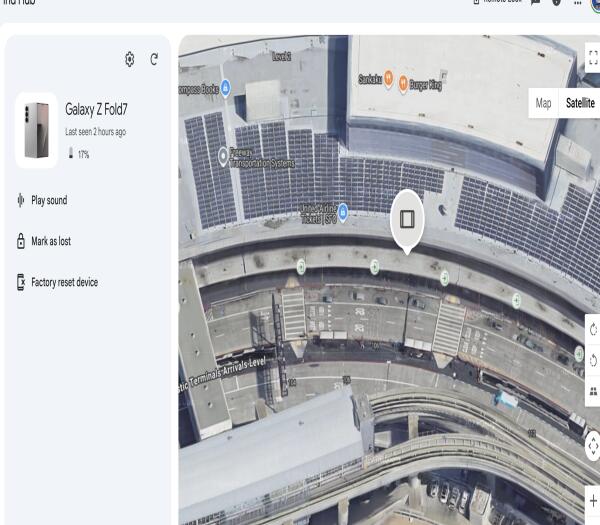
Task: Click the United Airlines Tickets map marker
Action: [343, 211]
